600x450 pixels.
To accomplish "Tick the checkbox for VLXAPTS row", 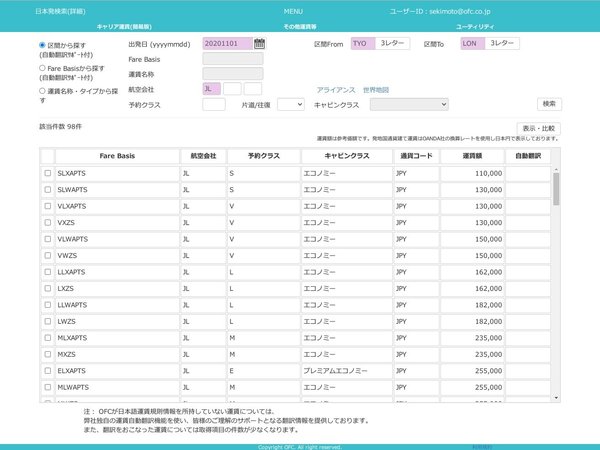I will point(47,206).
